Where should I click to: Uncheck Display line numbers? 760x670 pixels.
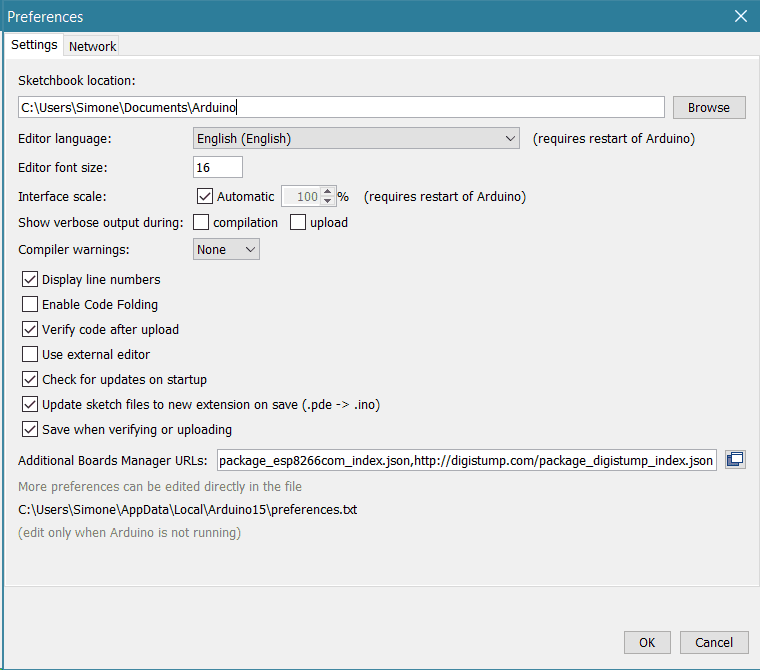tap(30, 280)
